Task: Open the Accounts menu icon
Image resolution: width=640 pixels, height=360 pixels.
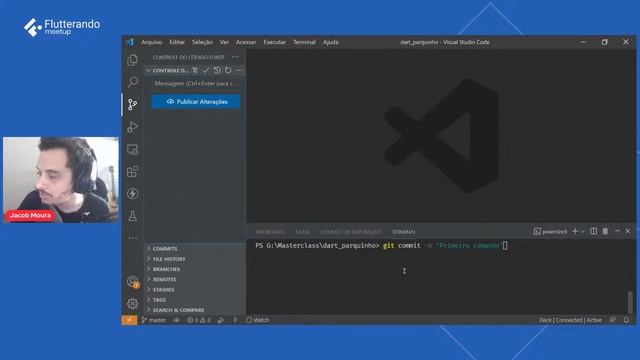Action: [x=132, y=282]
